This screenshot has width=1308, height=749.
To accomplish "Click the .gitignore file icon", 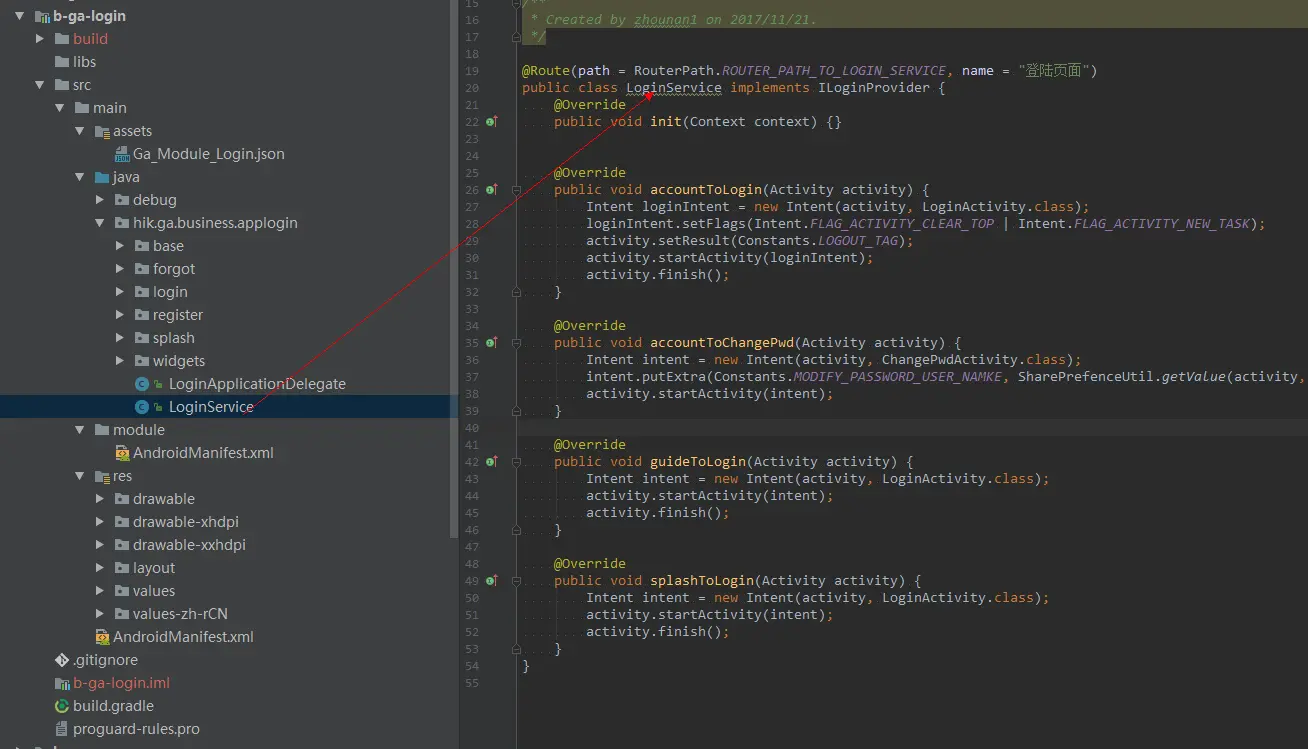I will click(x=61, y=660).
